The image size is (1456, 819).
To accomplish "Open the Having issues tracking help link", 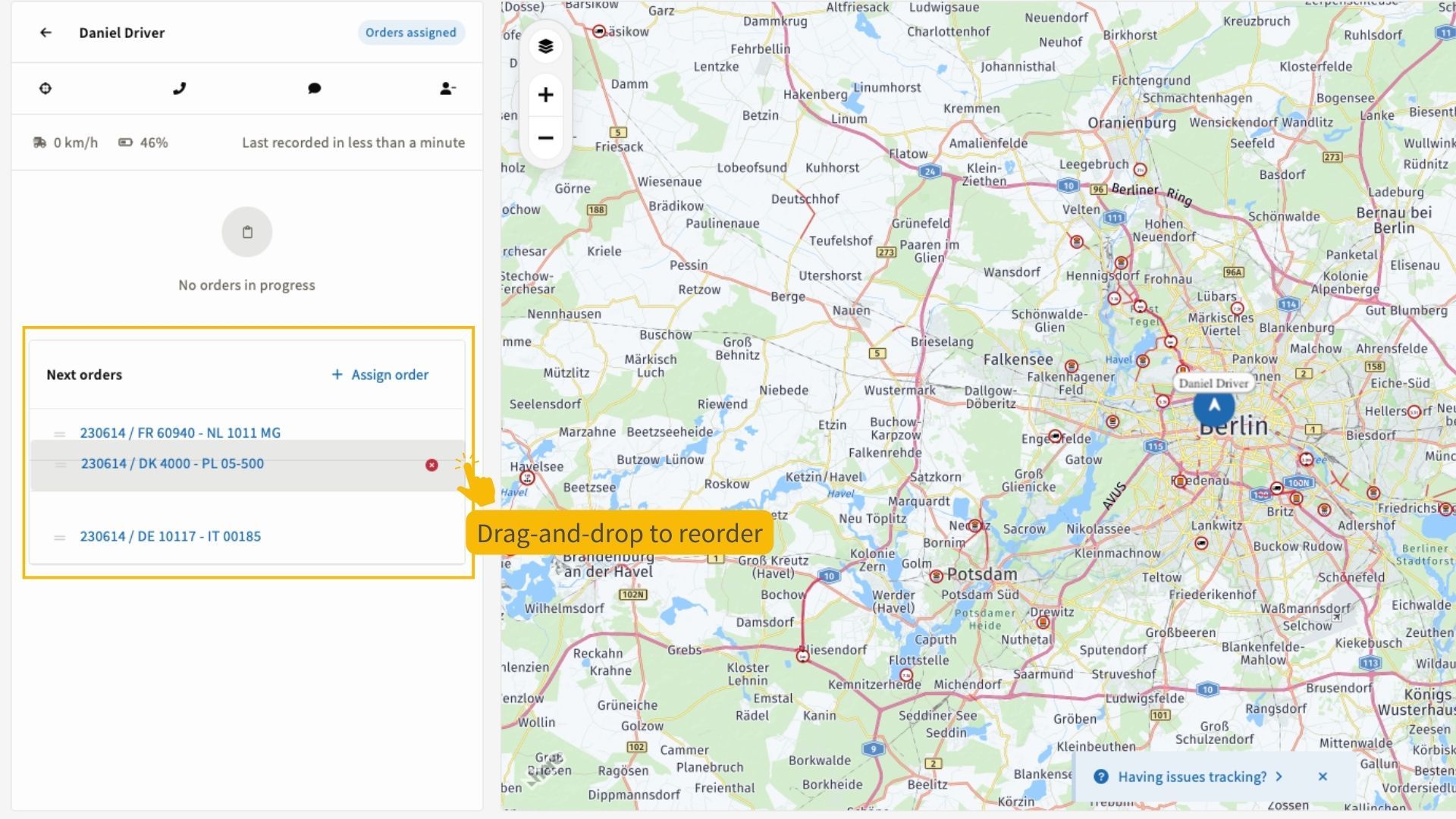I will [1191, 777].
